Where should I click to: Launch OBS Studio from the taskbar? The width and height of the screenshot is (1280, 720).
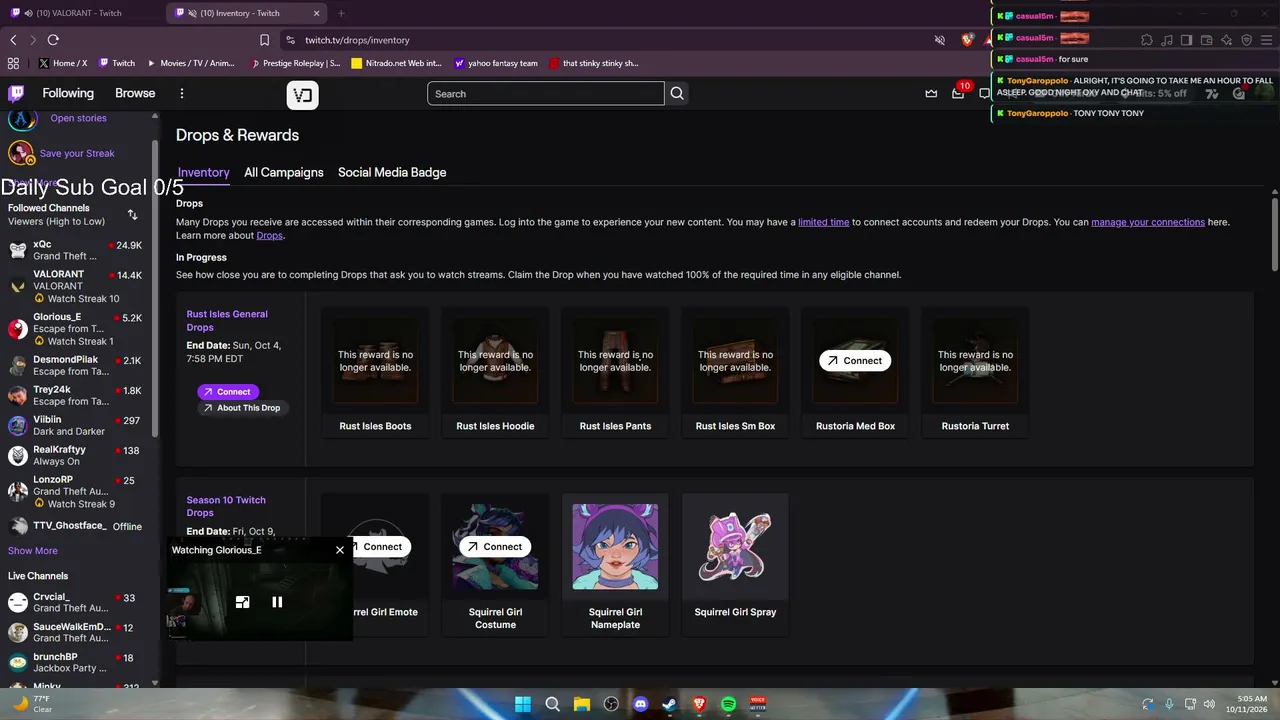(x=611, y=704)
